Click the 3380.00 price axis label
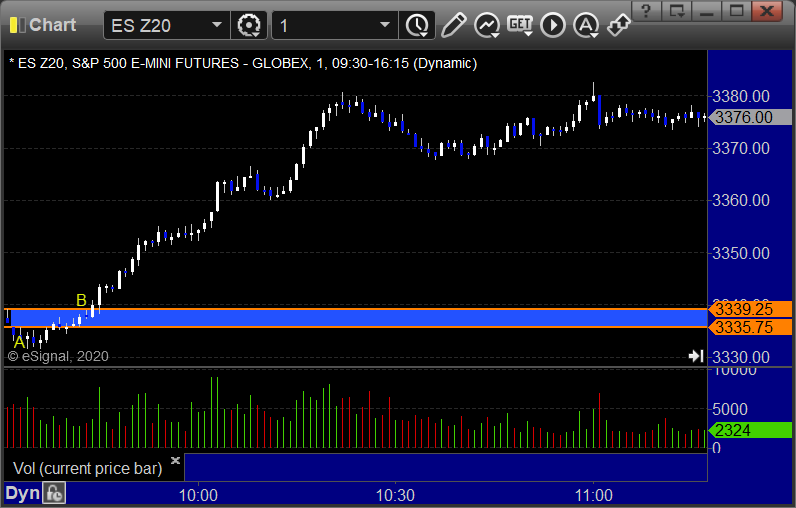 [x=741, y=96]
